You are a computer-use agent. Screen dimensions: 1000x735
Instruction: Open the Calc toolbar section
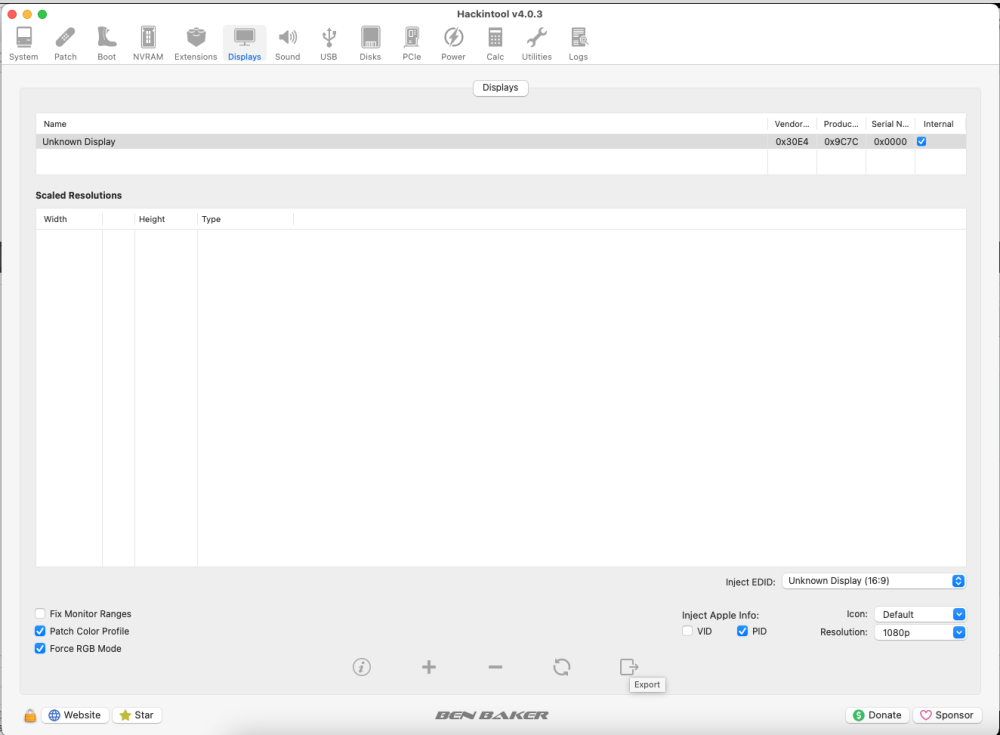click(x=495, y=44)
